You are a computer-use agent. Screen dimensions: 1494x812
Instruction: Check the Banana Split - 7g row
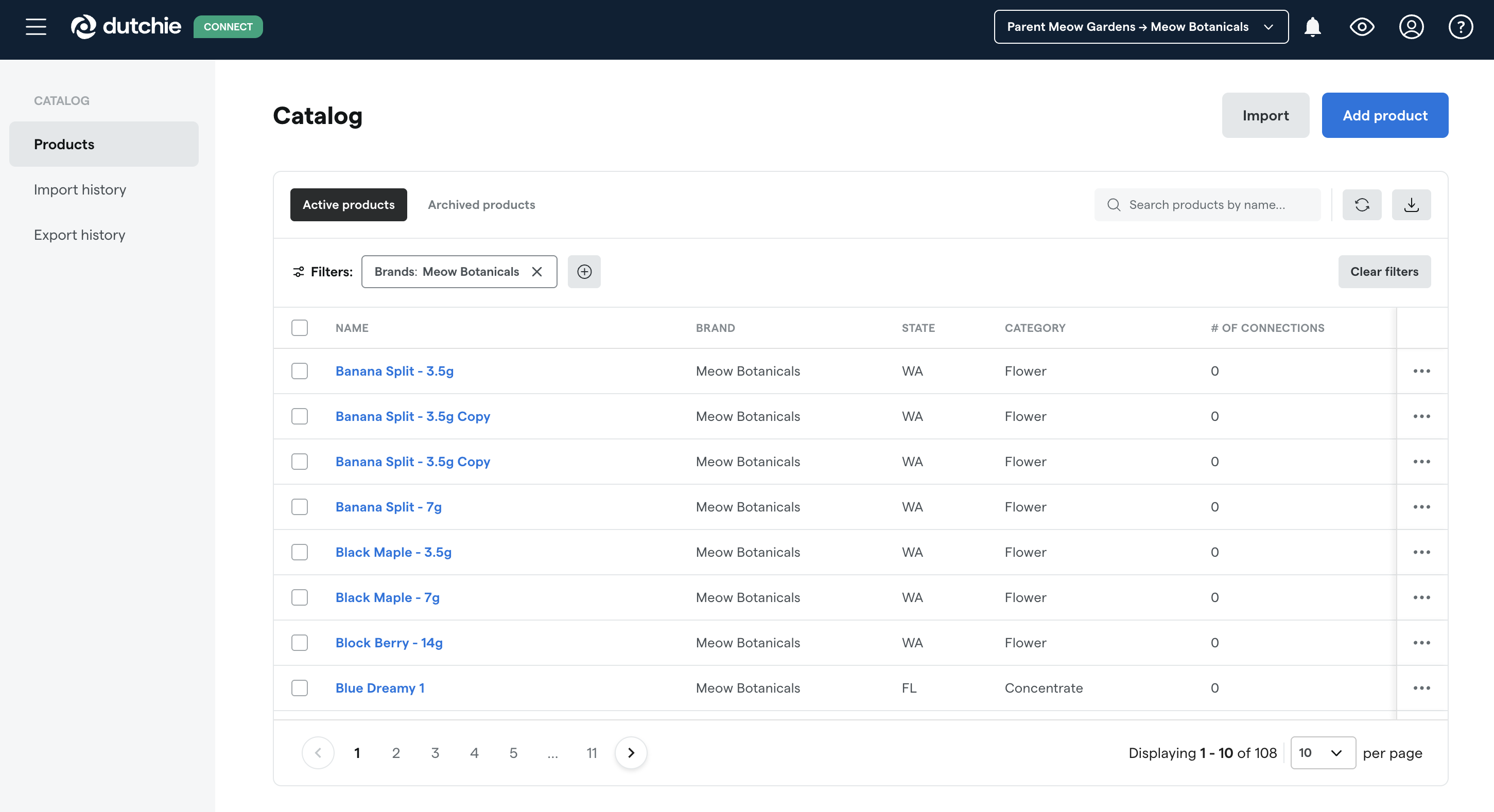click(299, 507)
